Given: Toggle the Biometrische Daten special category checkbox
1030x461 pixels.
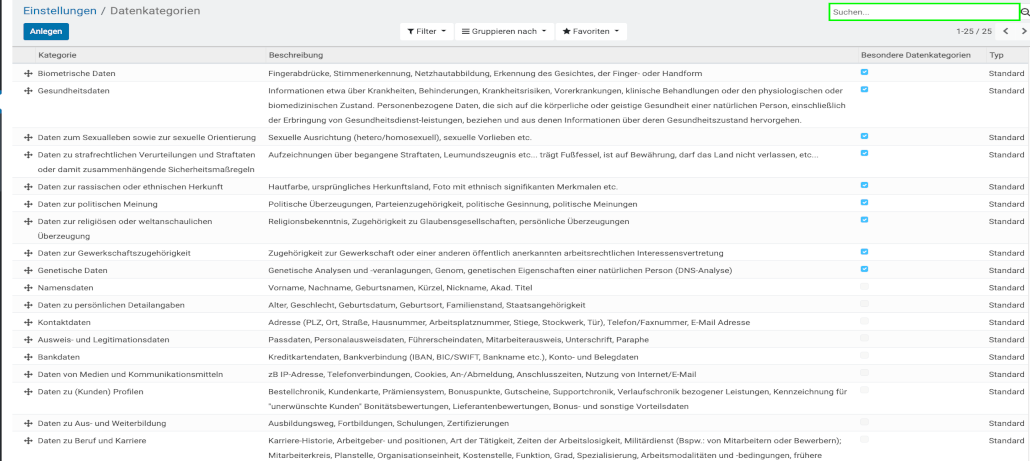Looking at the screenshot, I should (x=864, y=72).
